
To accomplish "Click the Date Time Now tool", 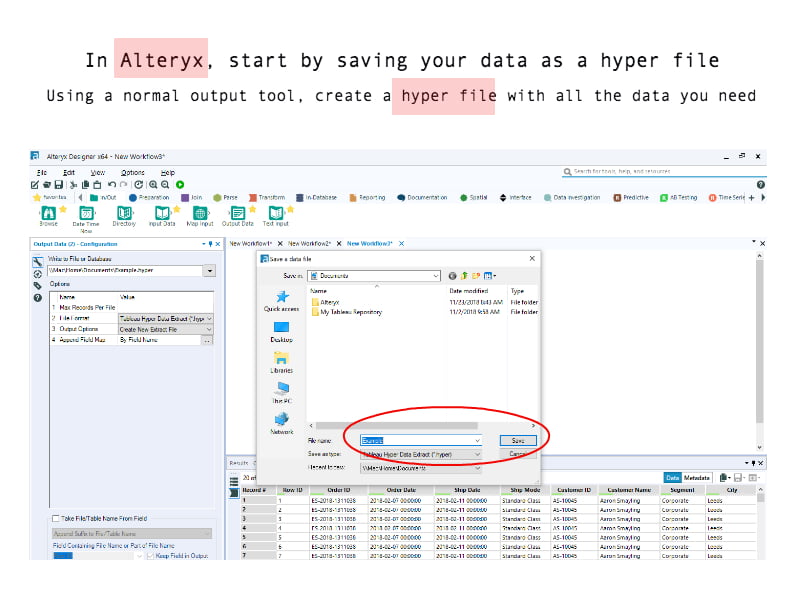I will tap(86, 213).
